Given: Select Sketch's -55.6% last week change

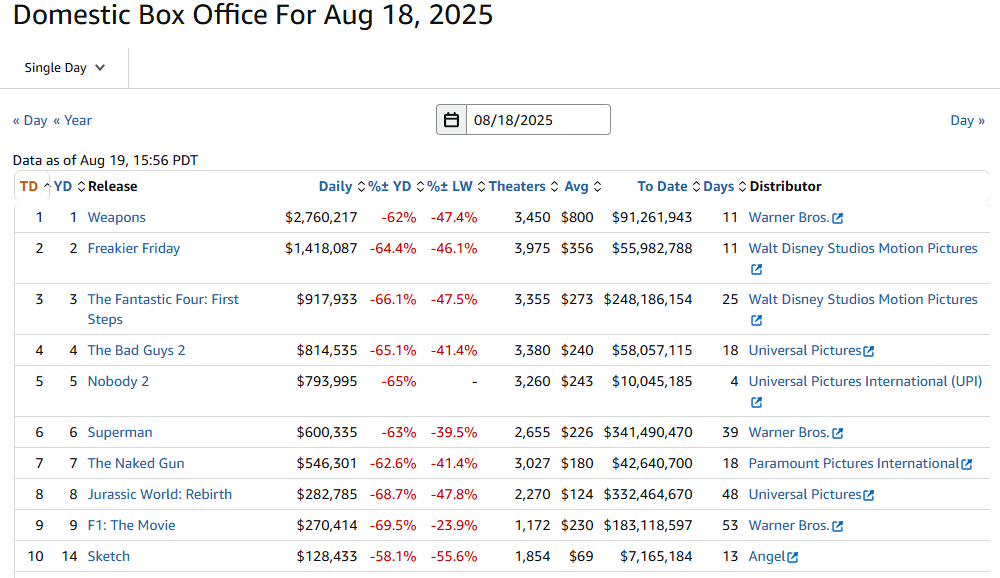Looking at the screenshot, I should (x=454, y=556).
